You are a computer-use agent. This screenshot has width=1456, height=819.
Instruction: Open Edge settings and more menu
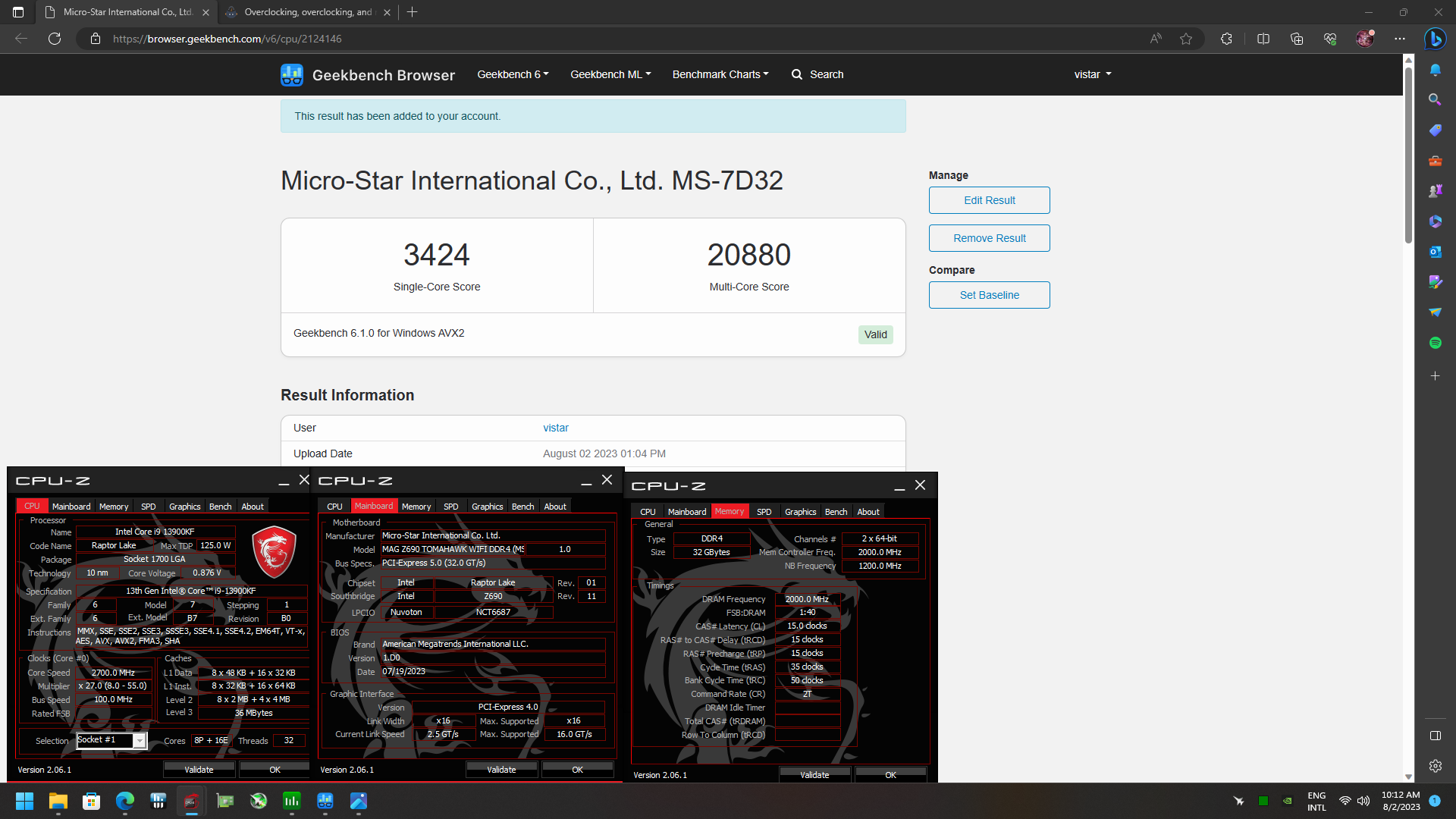[x=1400, y=39]
